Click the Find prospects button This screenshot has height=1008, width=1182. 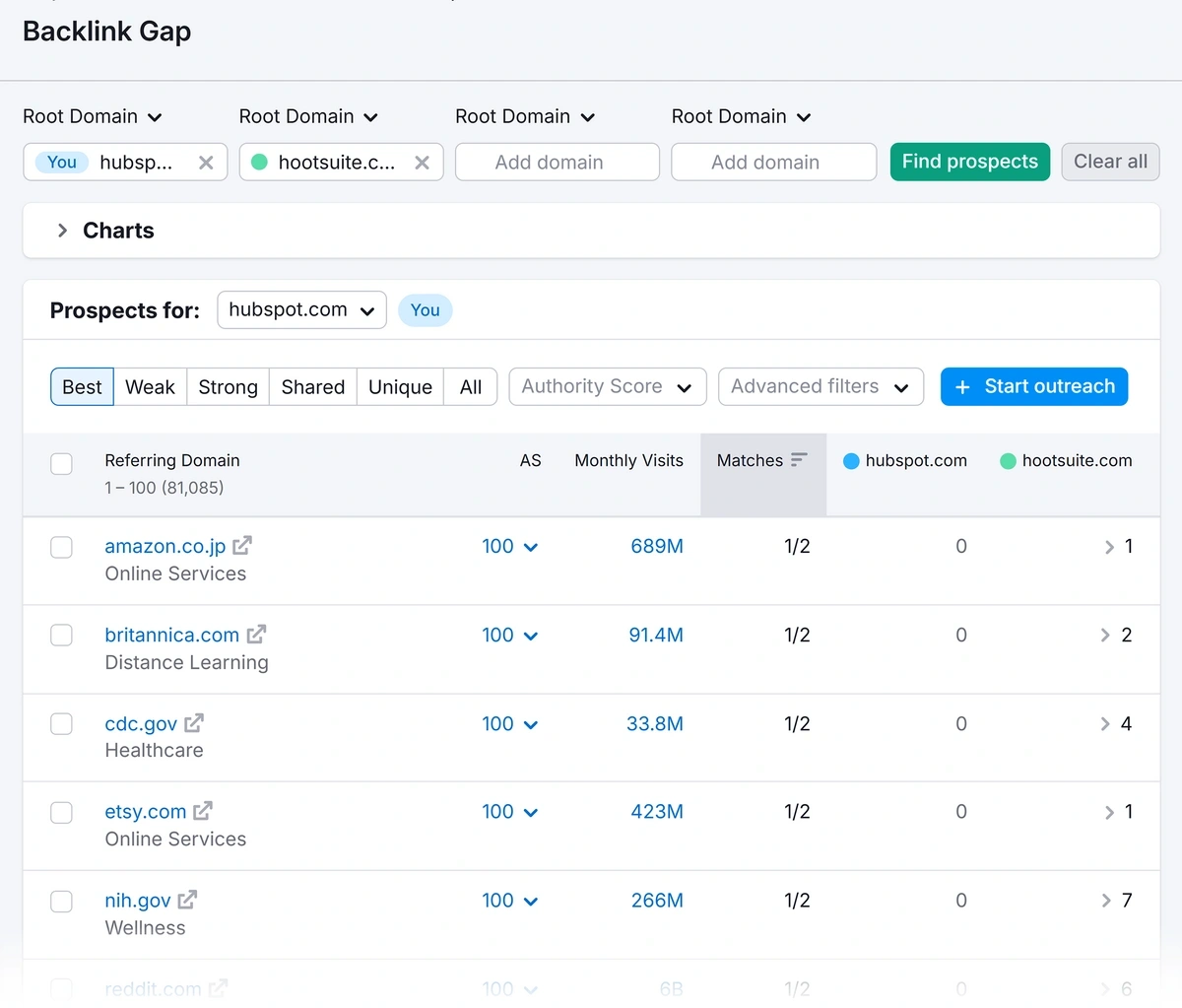(x=969, y=162)
